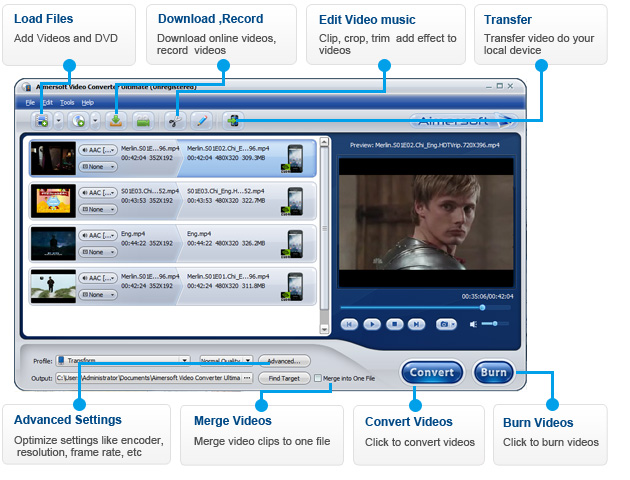Screen dimensions: 630x480
Task: Click the Add Files toolbar icon
Action: [x=42, y=121]
